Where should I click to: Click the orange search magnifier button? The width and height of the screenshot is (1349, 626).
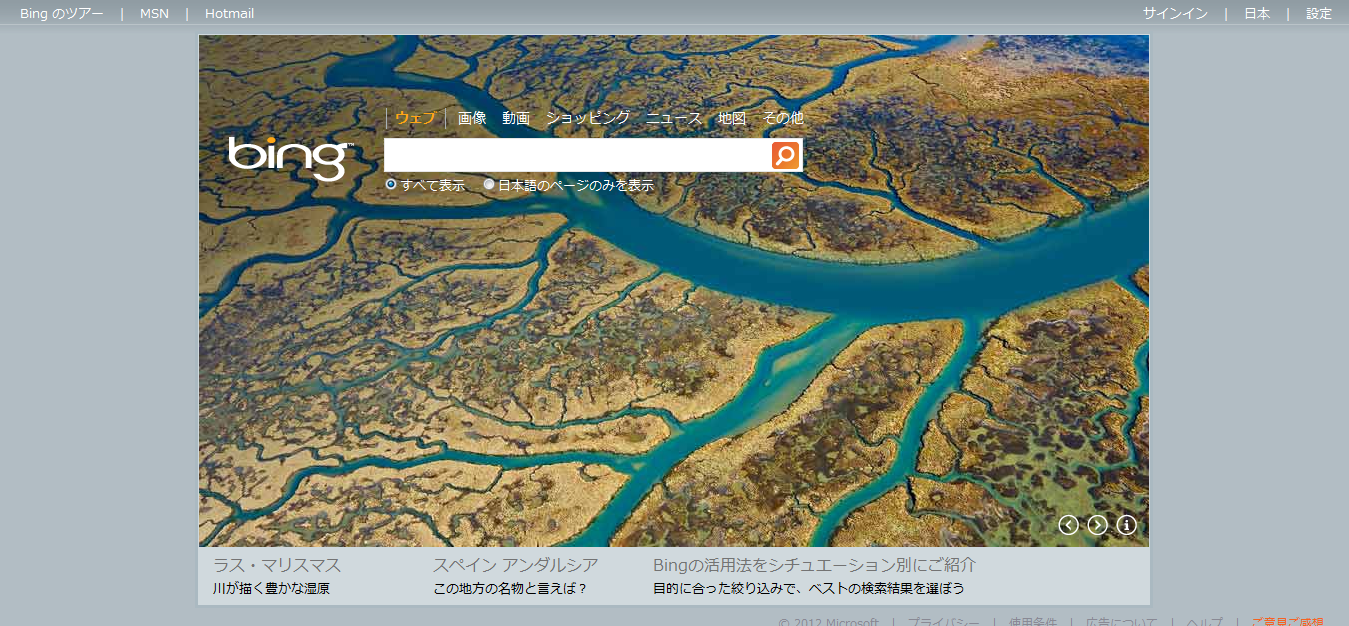[x=785, y=155]
